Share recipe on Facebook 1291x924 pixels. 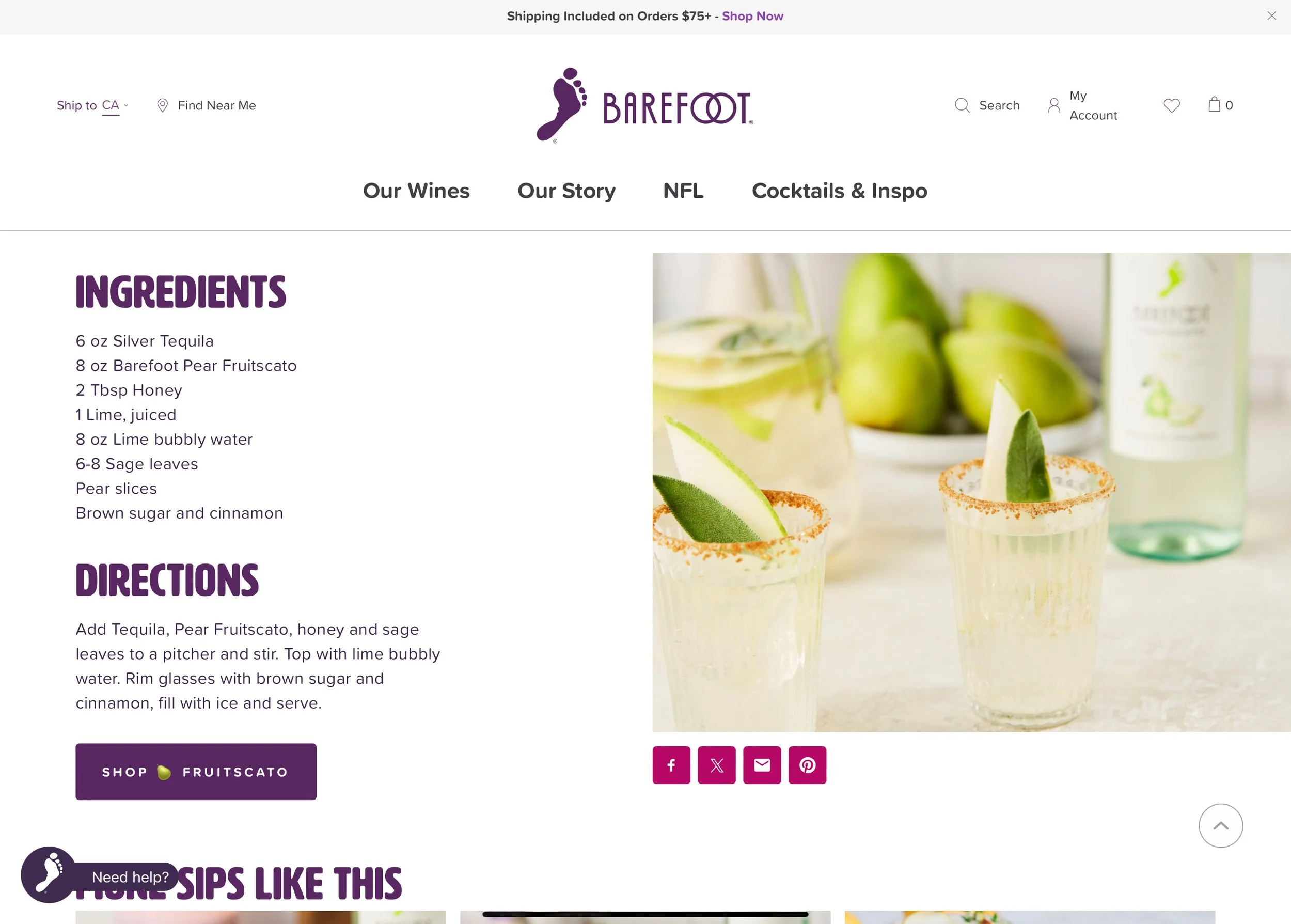(671, 765)
